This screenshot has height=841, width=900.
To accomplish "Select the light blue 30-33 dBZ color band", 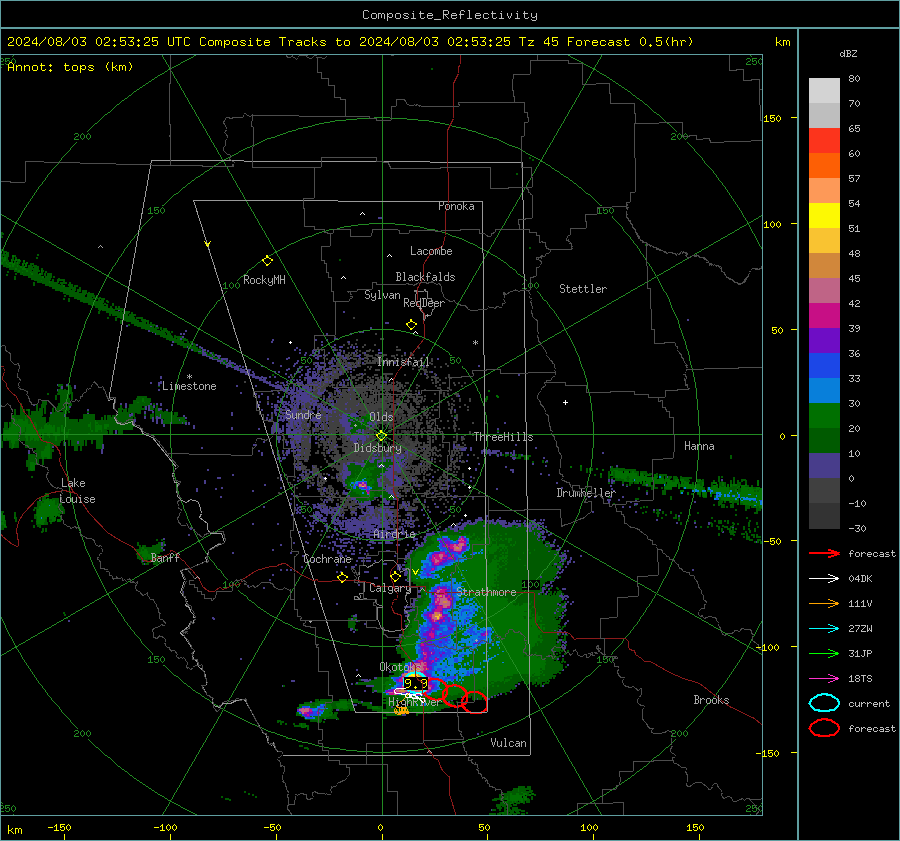I will pyautogui.click(x=824, y=391).
